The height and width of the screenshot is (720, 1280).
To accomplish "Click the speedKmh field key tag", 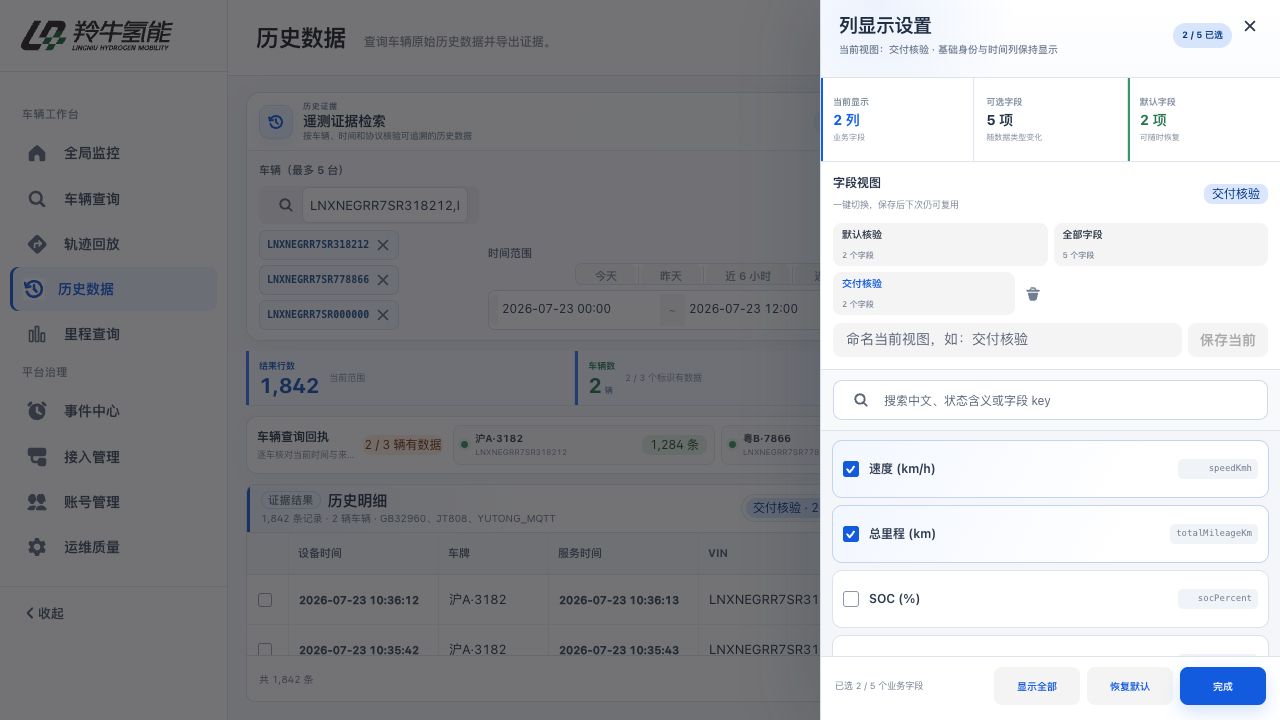I will click(x=1218, y=468).
